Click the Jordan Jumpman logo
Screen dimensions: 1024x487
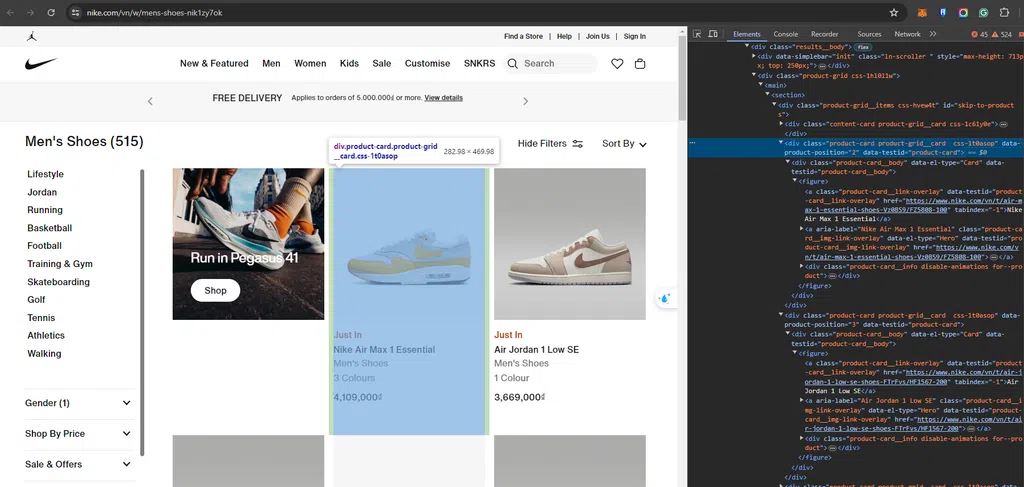click(31, 37)
